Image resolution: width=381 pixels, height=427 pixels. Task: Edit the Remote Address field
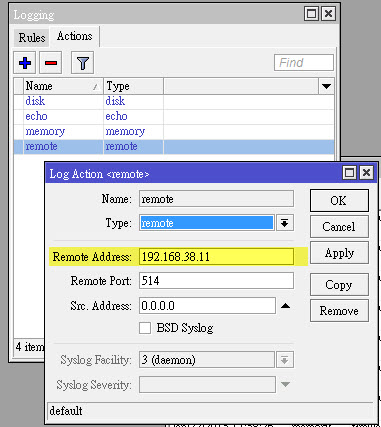pos(216,257)
